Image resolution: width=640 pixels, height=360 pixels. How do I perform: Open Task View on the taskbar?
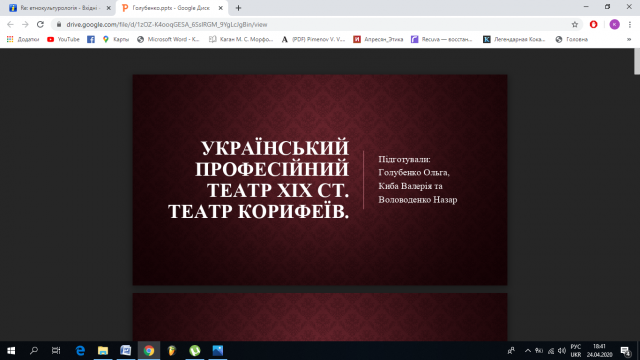click(x=56, y=351)
